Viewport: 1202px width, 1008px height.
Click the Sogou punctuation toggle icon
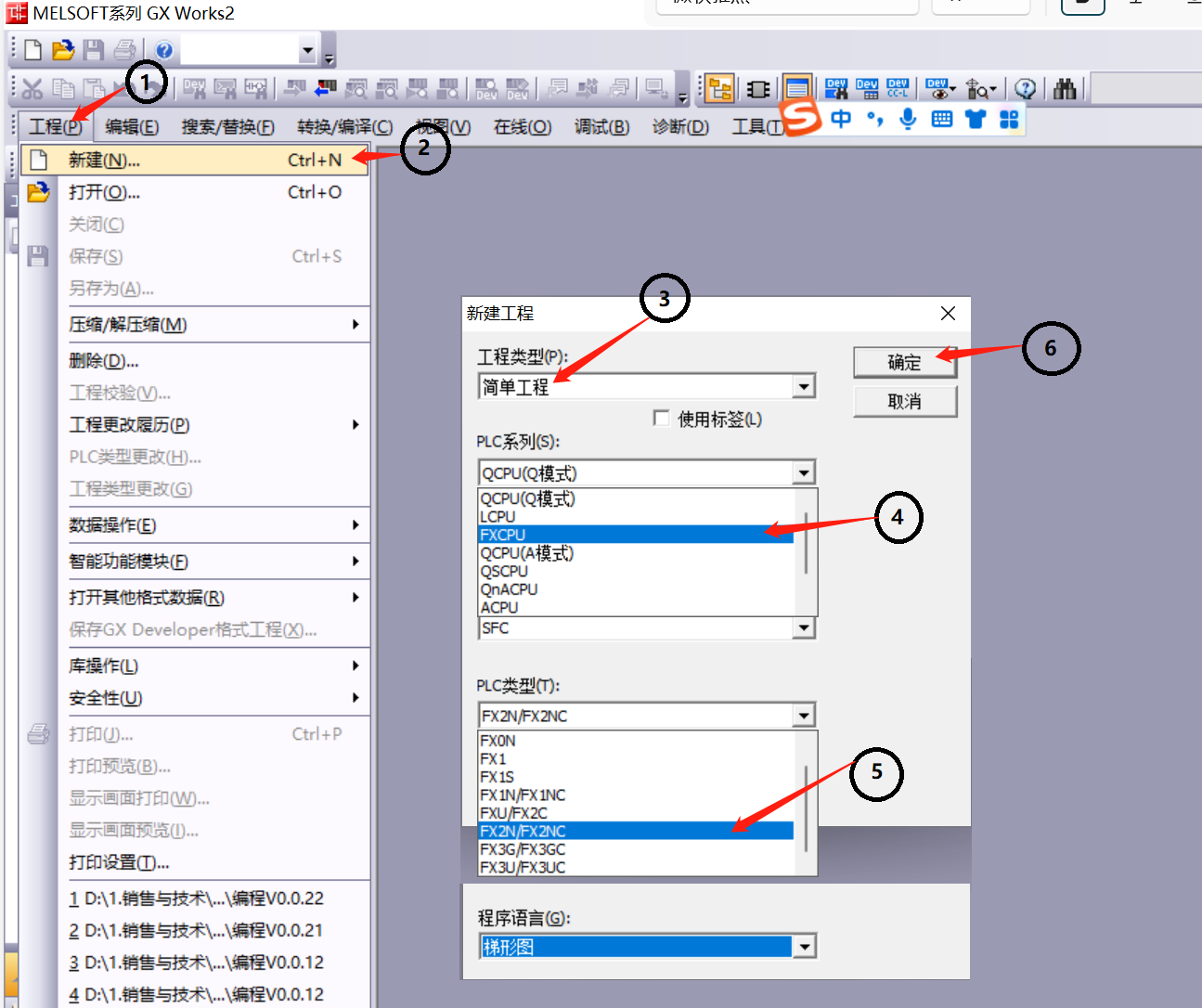coord(874,119)
